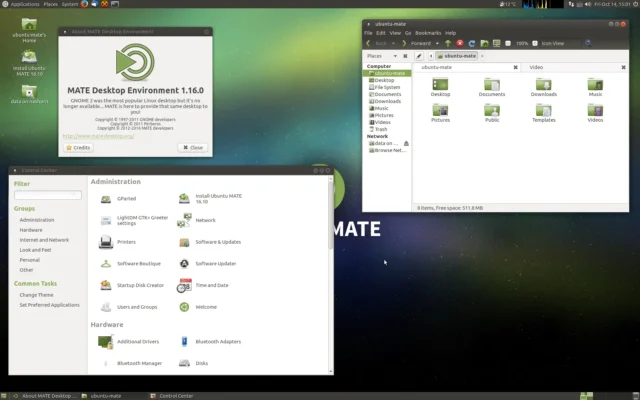Click ubuntu-mate path bar button

456,56
